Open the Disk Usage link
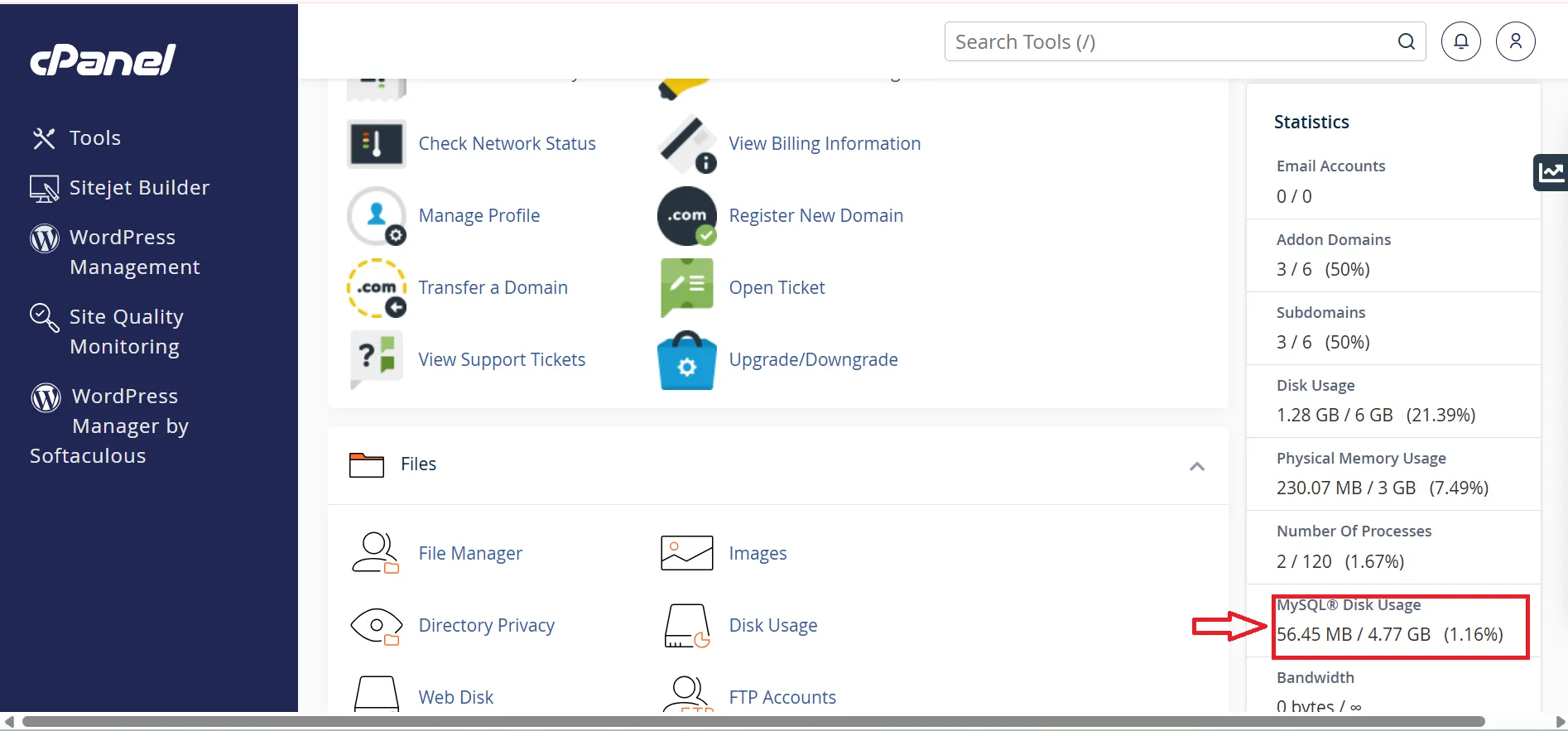 pyautogui.click(x=772, y=626)
